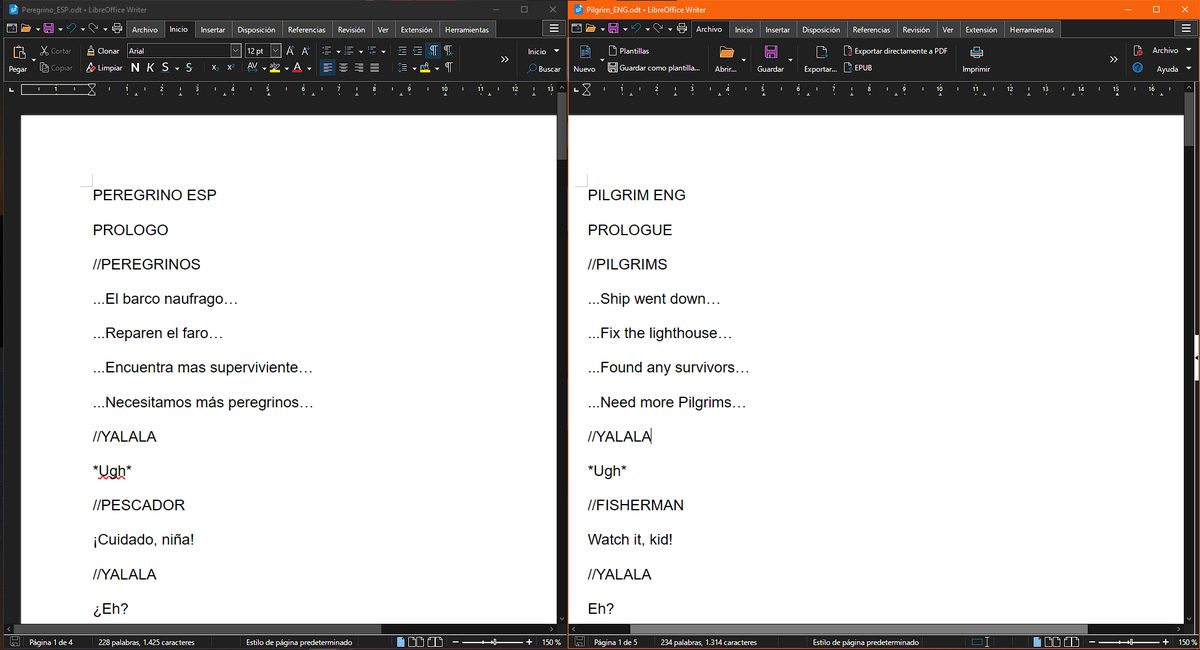Click Exportar icon in Pilgrim window
This screenshot has height=650, width=1200.
coord(822,52)
